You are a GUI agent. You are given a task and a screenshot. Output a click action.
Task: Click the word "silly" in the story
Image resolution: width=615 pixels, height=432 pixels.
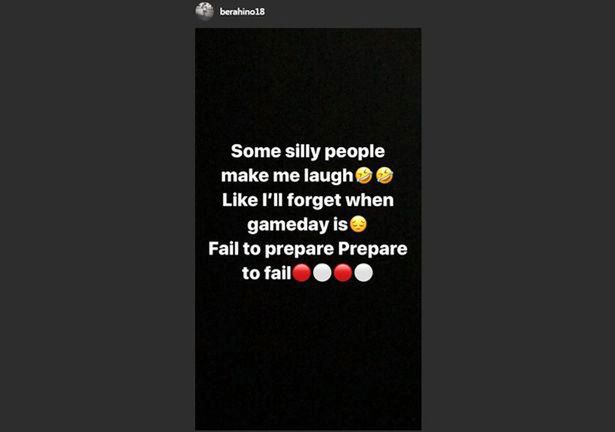point(304,152)
